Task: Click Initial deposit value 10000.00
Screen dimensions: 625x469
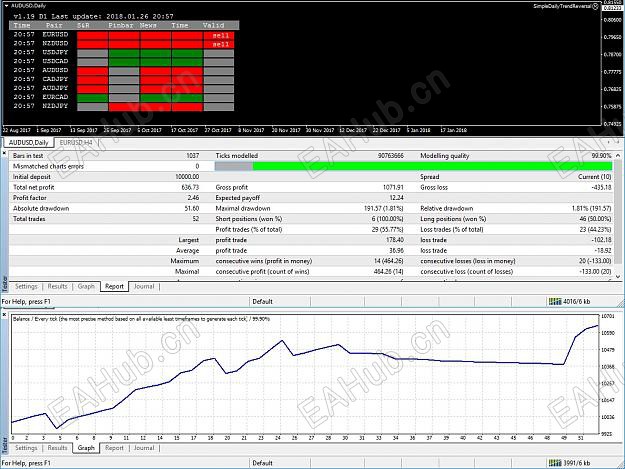Action: coord(187,177)
